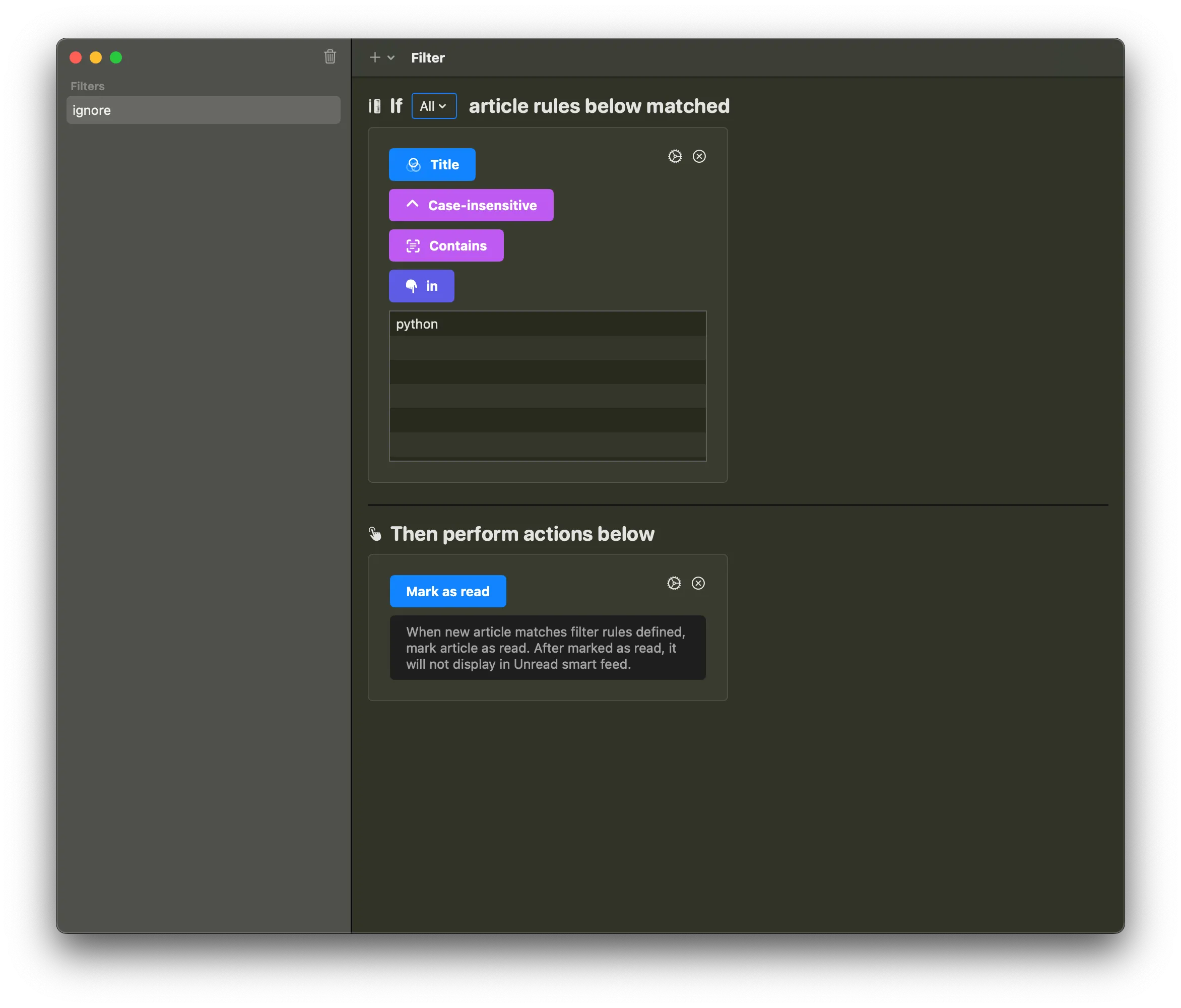The width and height of the screenshot is (1181, 1008).
Task: Click the Title rule button
Action: [x=432, y=165]
